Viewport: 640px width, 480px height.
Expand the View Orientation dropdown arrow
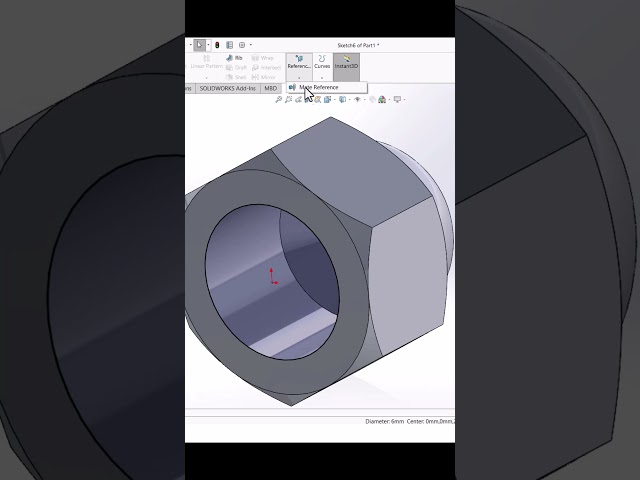tap(335, 99)
